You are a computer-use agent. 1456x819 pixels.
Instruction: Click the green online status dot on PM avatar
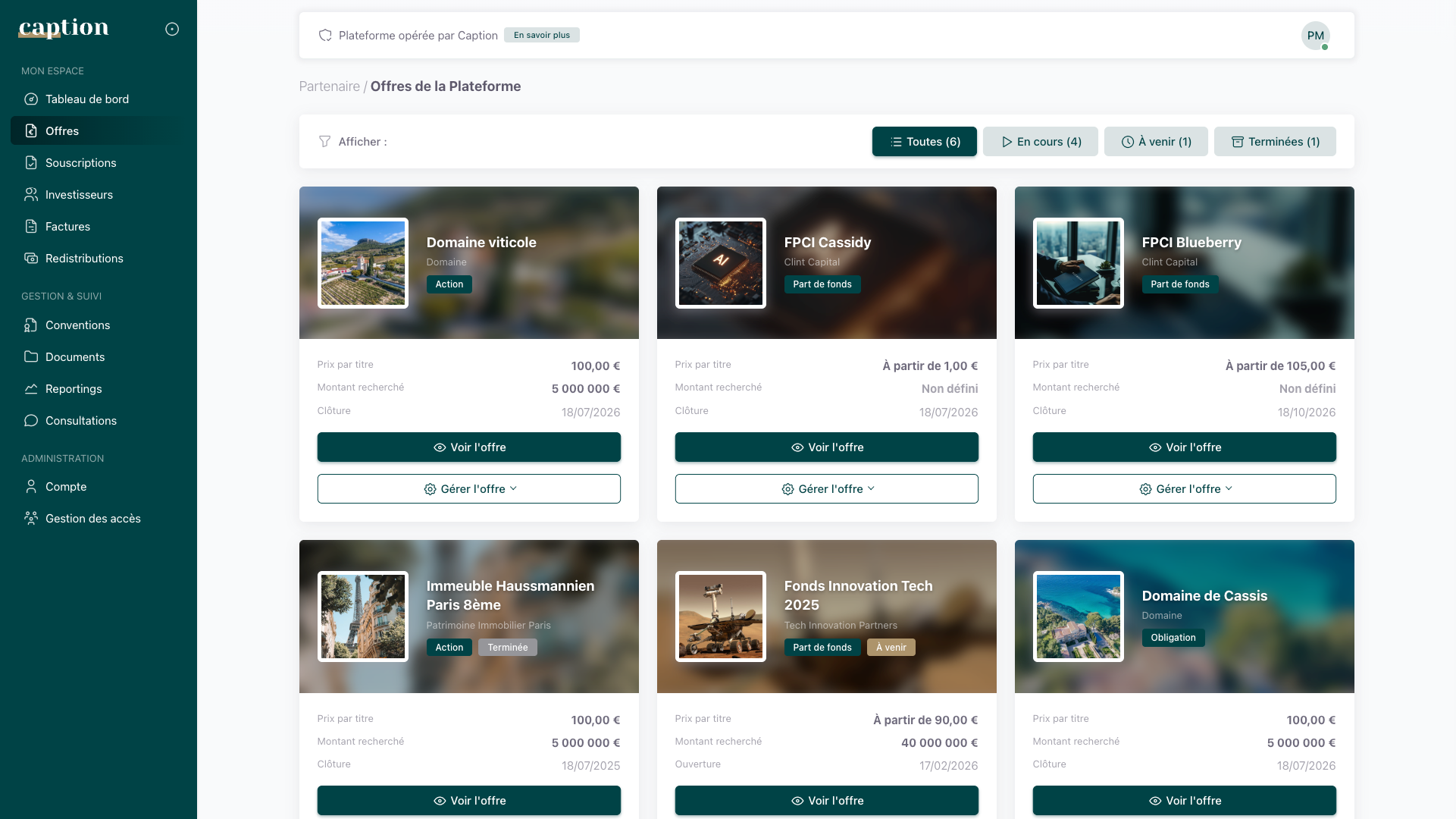tap(1325, 47)
